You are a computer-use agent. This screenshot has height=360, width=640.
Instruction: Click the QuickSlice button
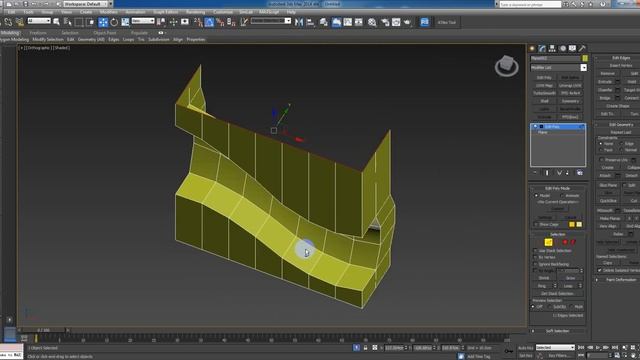608,201
